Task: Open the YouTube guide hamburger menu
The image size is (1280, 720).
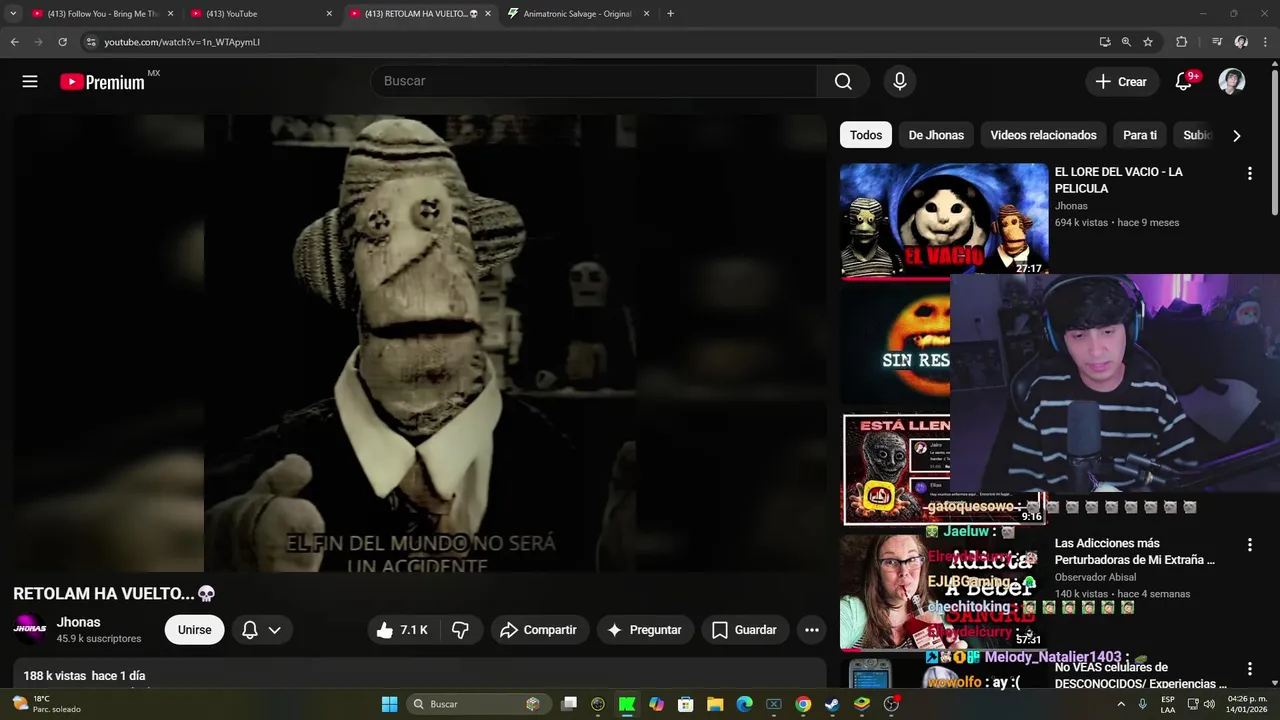Action: pyautogui.click(x=30, y=82)
